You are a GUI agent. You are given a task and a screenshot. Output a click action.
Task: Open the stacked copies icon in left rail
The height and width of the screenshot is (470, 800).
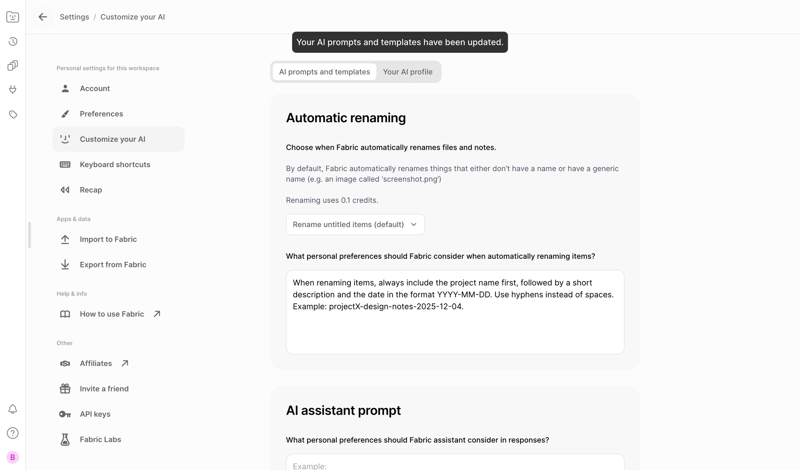pyautogui.click(x=13, y=66)
